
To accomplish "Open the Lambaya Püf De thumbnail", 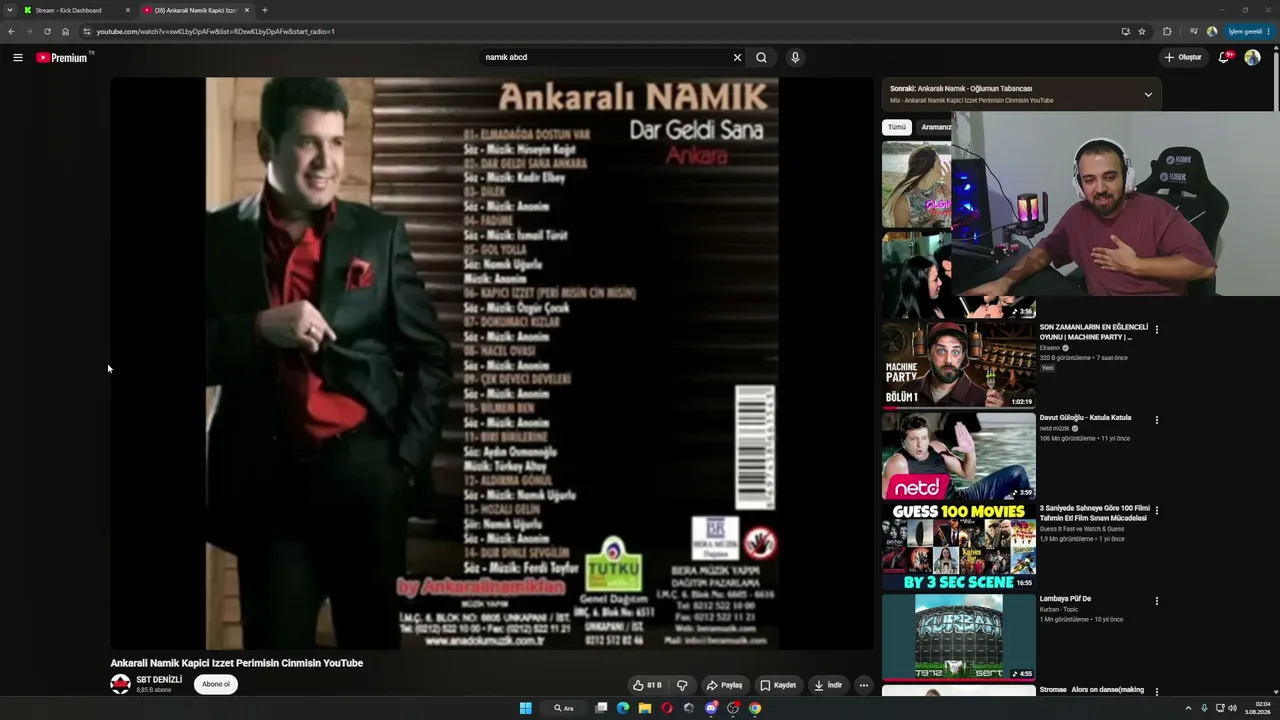I will pos(959,637).
